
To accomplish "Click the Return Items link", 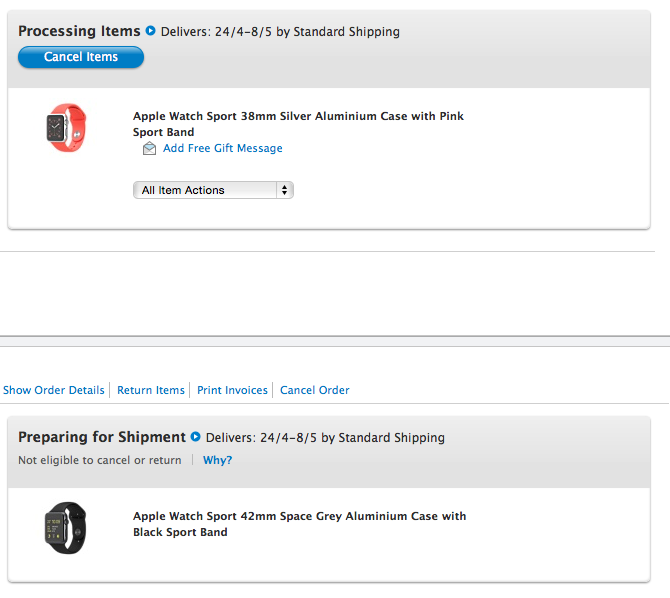I will [x=151, y=390].
